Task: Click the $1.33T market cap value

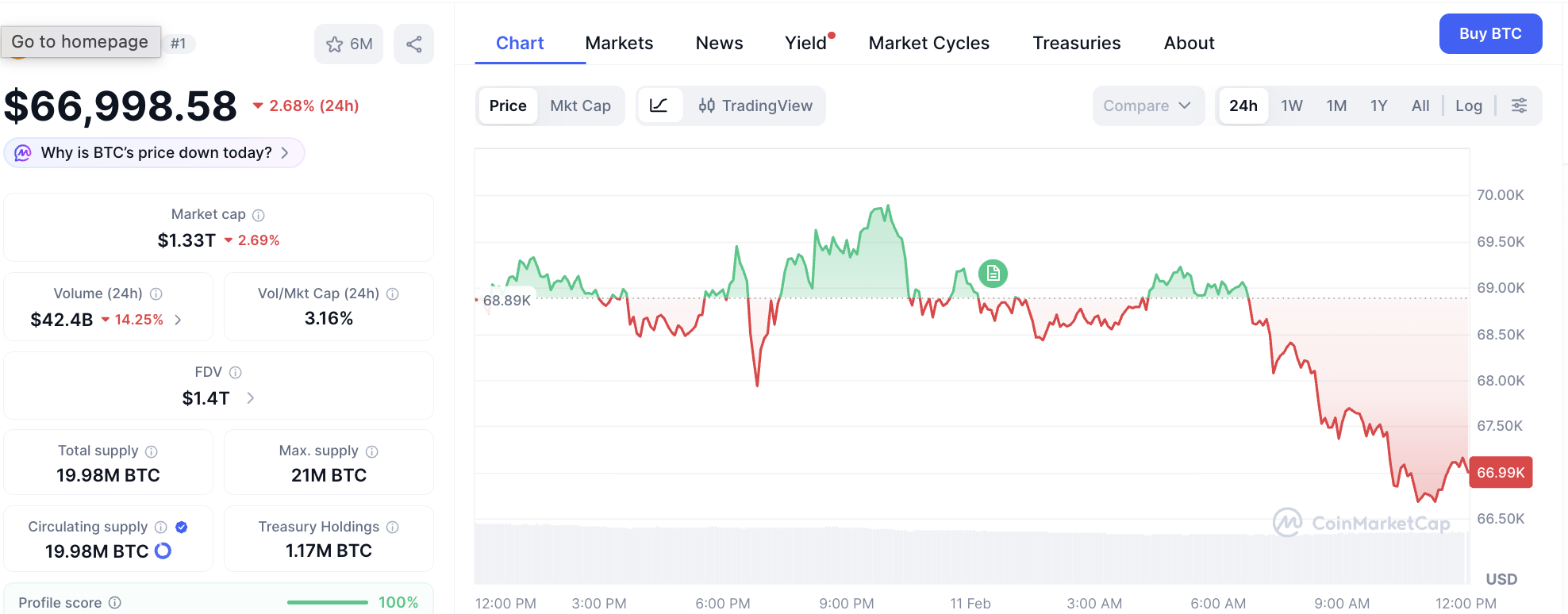Action: tap(186, 240)
